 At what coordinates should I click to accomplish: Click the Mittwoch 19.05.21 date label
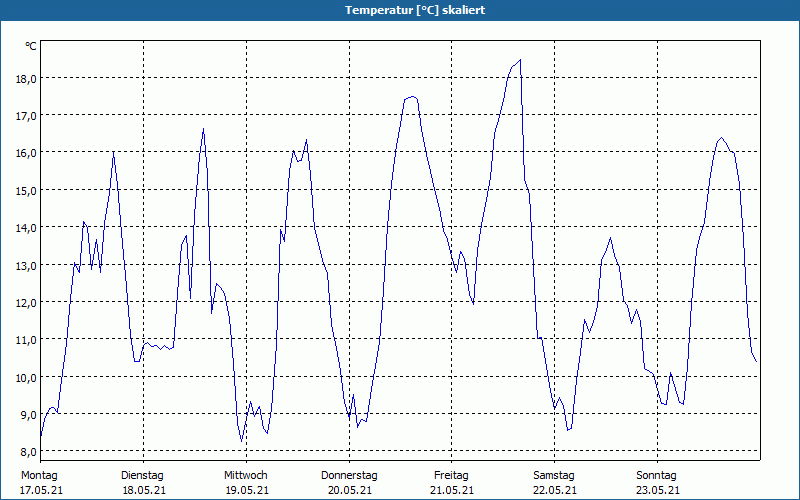[246, 483]
